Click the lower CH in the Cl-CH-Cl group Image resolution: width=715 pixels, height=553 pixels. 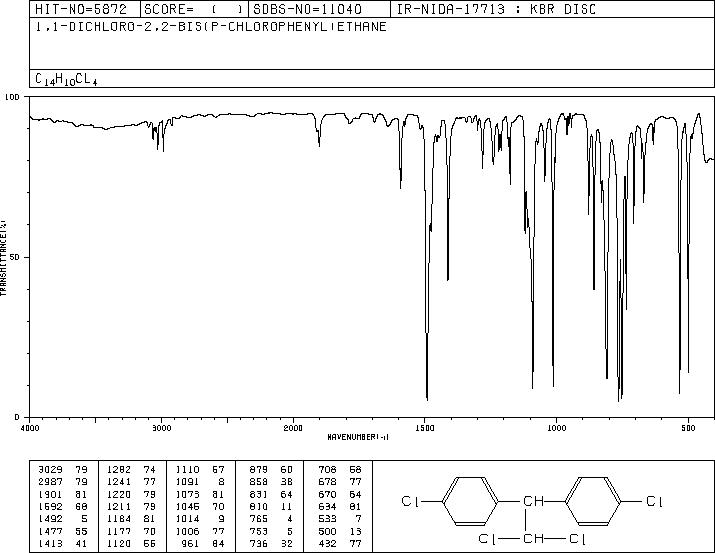pyautogui.click(x=533, y=539)
